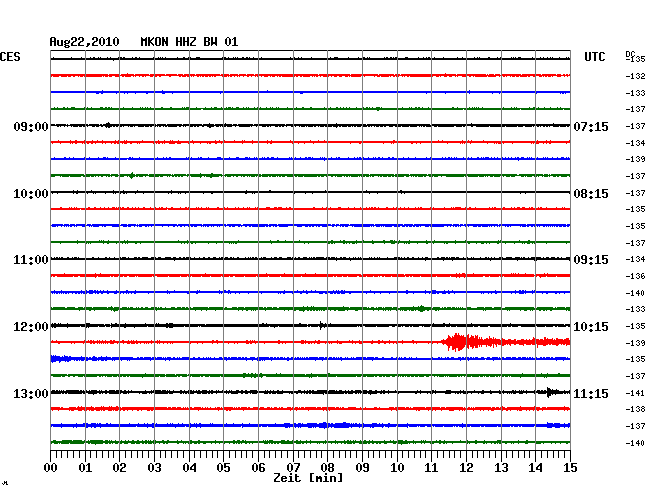Select minute tick label 02
The image size is (650, 494).
pyautogui.click(x=119, y=468)
